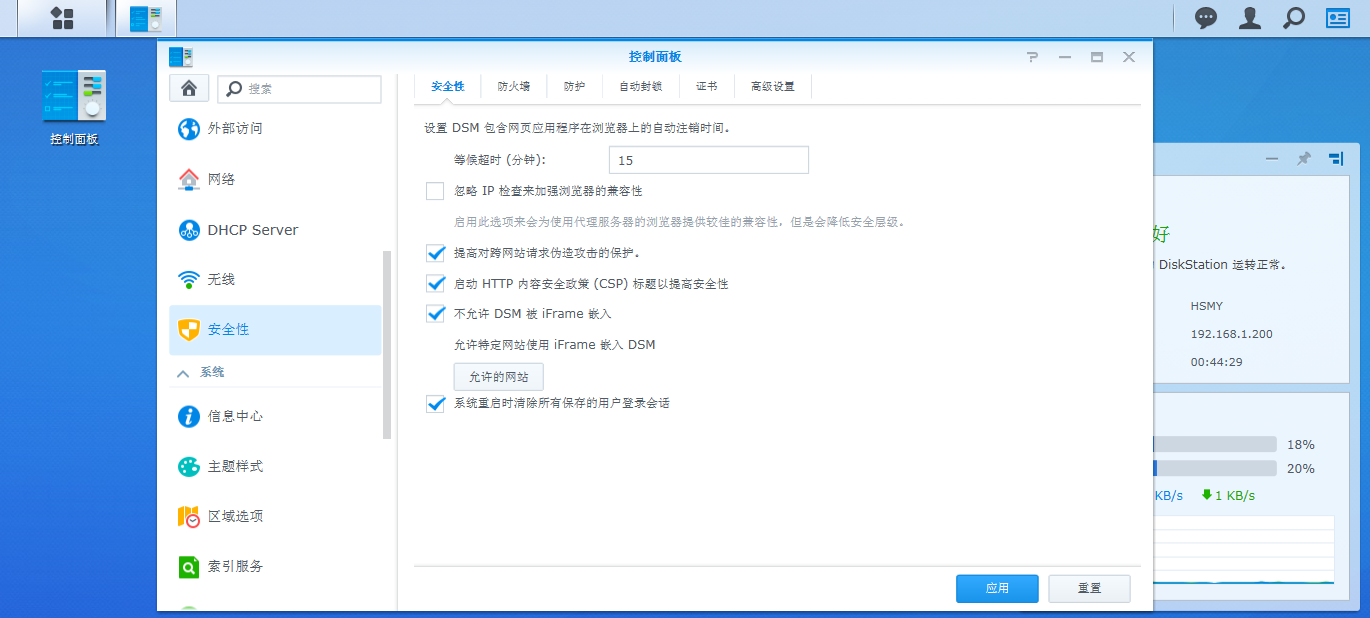Screen dimensions: 1370x618
Task: Collapse the 系统 section in sidebar
Action: pyautogui.click(x=184, y=372)
